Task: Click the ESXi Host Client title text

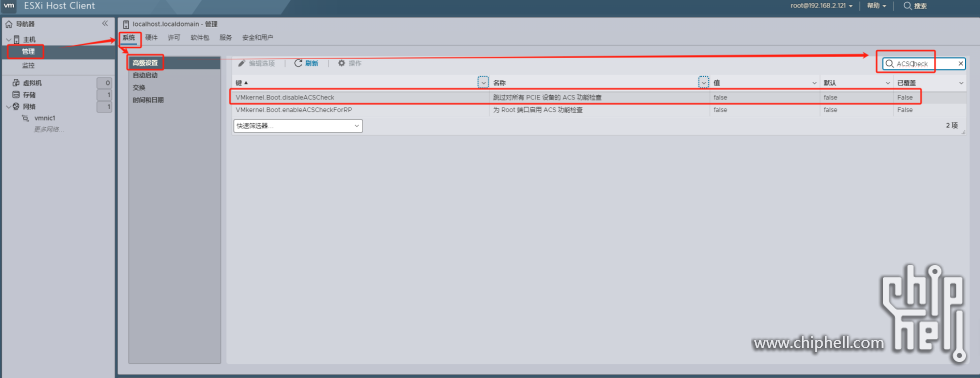Action: (59, 6)
